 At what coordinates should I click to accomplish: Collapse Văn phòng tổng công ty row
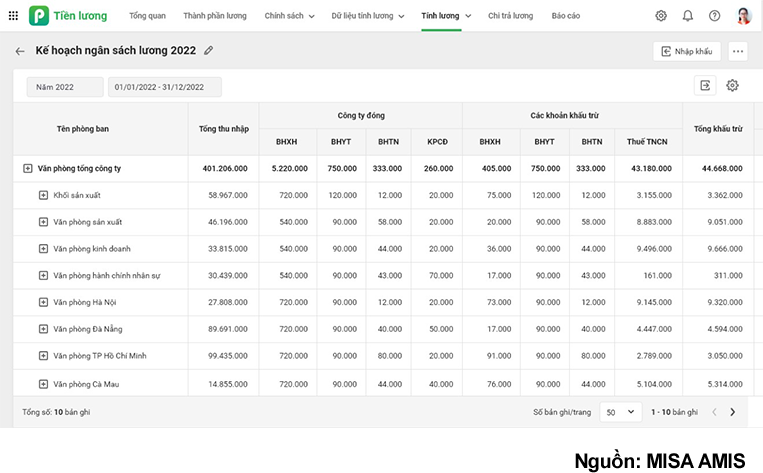tap(28, 168)
